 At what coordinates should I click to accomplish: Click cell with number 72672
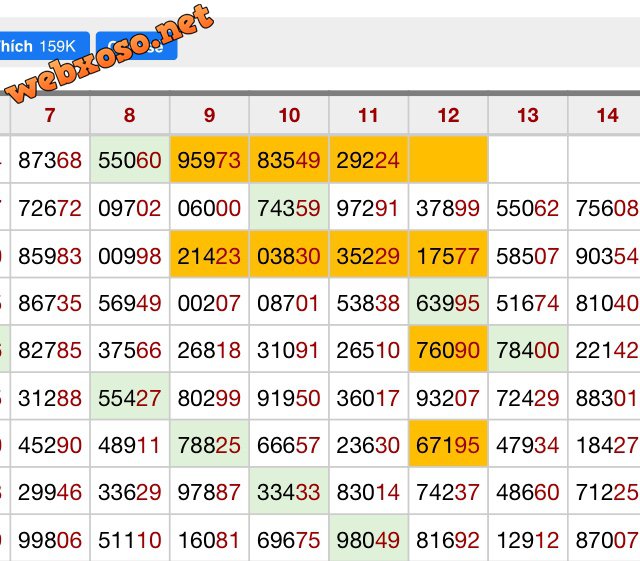(x=50, y=207)
